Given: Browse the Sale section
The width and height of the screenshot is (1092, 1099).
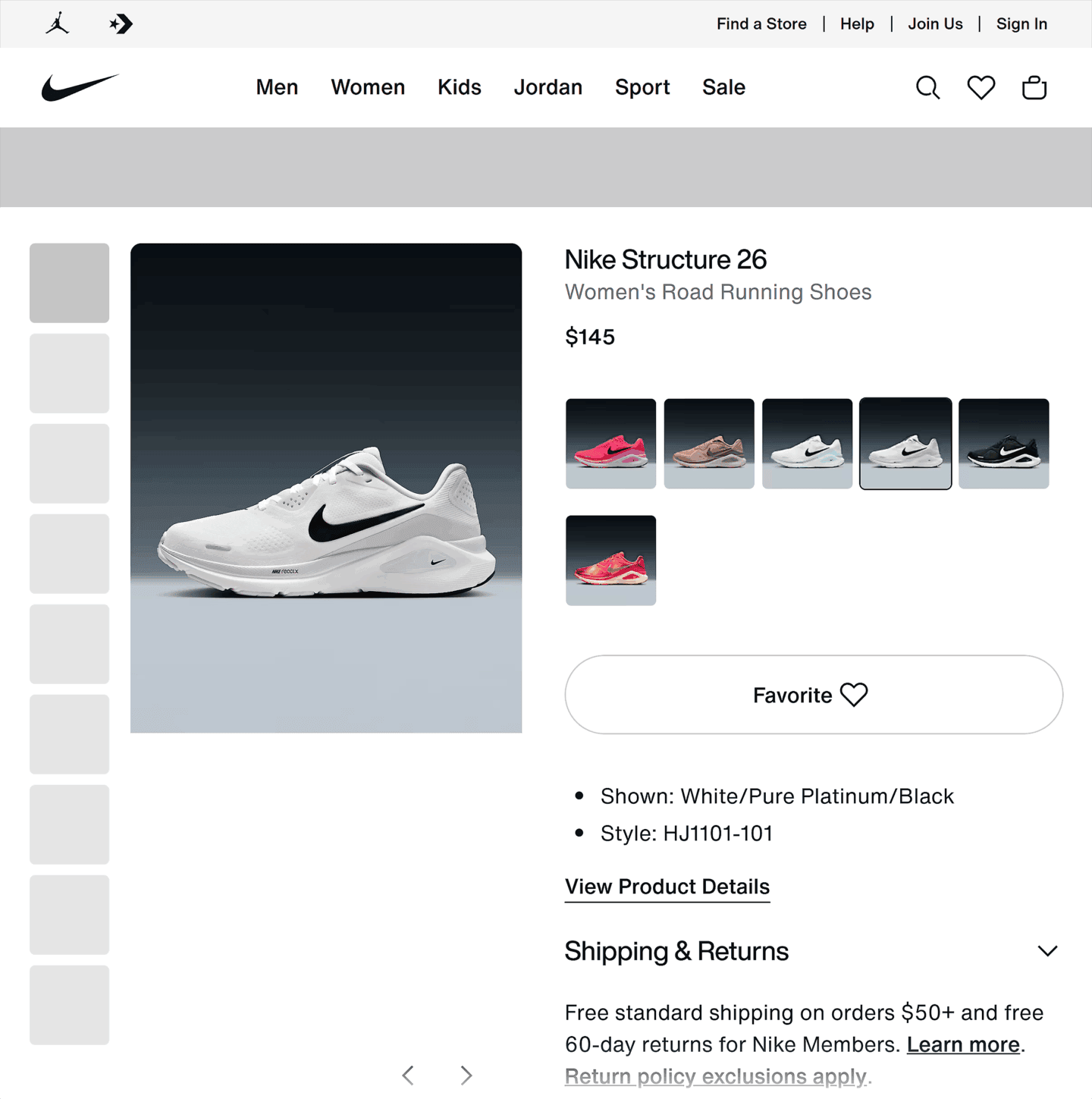Looking at the screenshot, I should [x=723, y=87].
